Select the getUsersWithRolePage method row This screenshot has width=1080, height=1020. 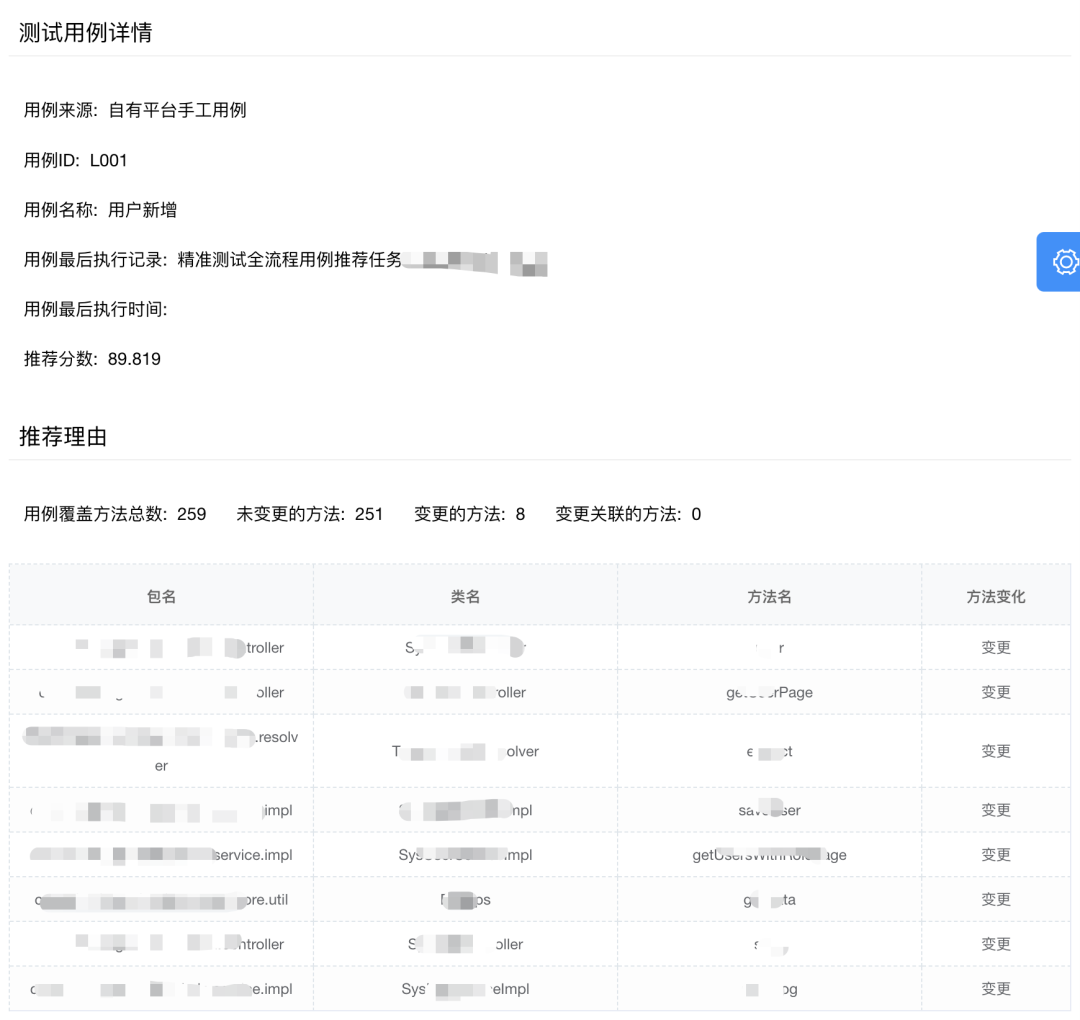coord(766,855)
